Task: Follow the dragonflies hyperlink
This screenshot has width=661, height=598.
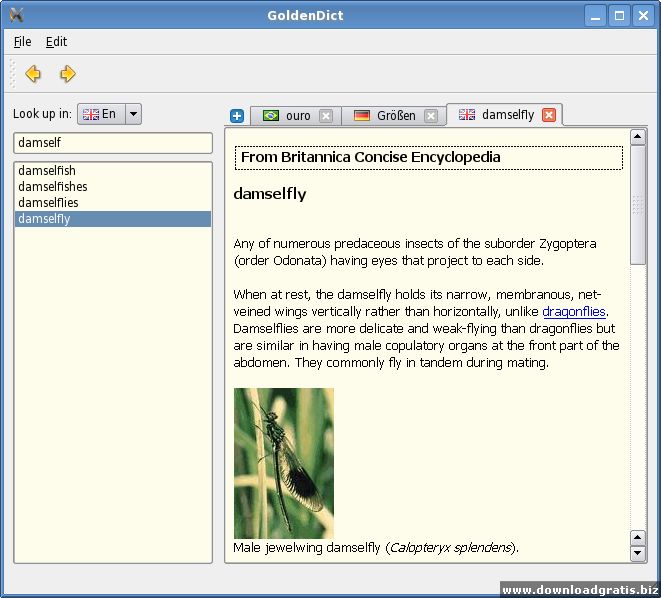Action: [574, 312]
